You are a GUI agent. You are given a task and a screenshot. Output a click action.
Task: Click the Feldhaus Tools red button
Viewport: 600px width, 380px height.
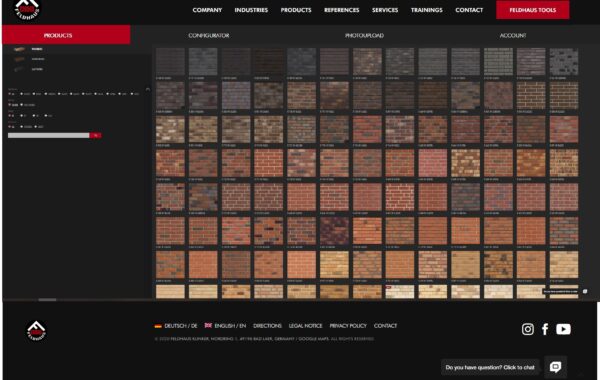[533, 10]
